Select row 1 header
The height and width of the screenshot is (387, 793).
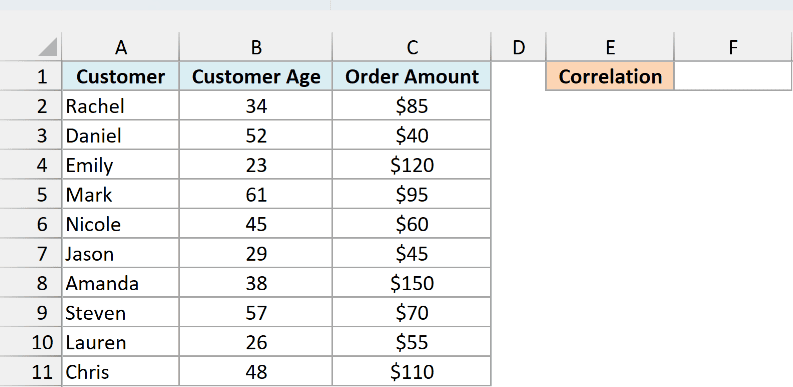[x=31, y=76]
